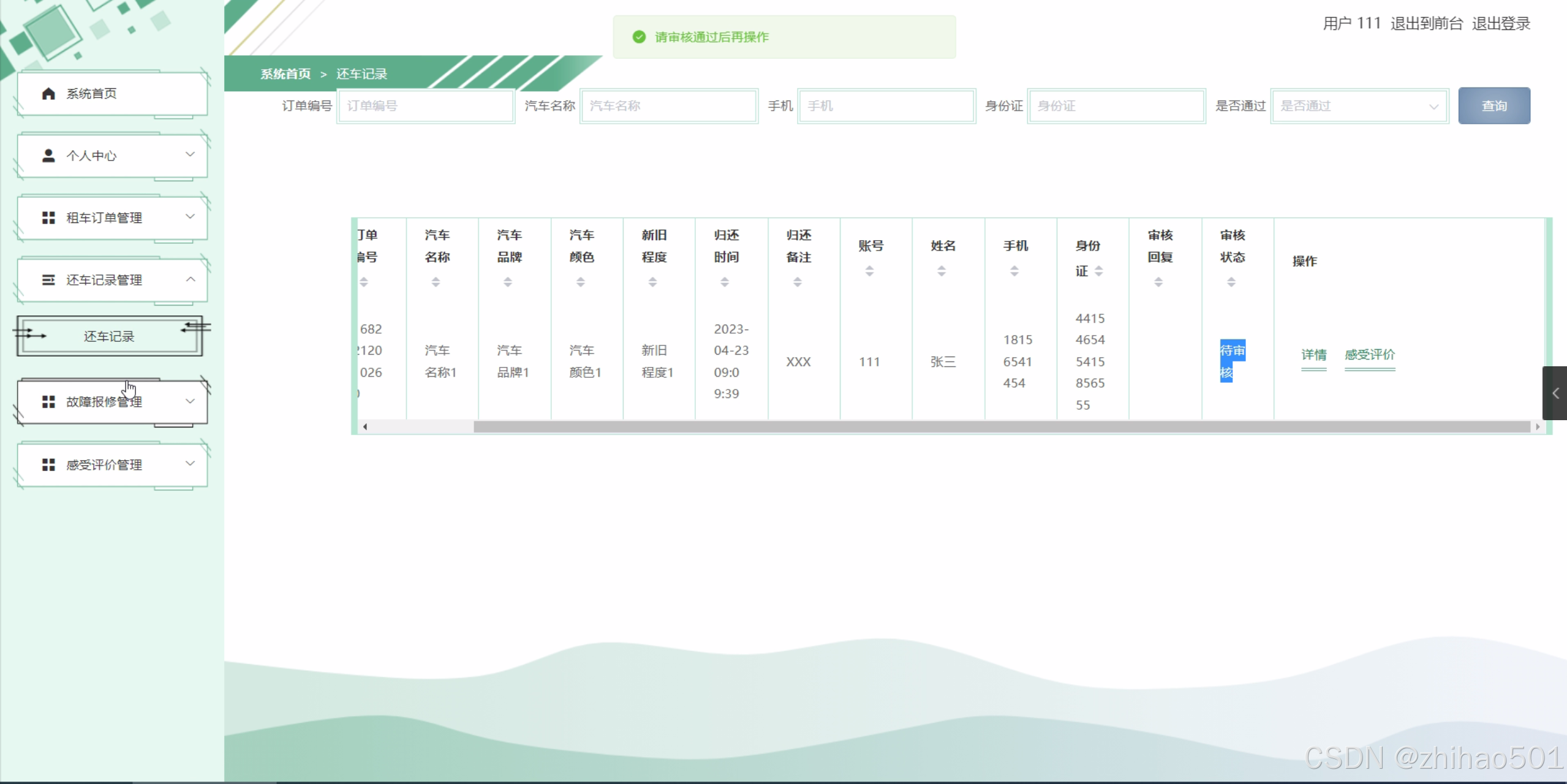The width and height of the screenshot is (1567, 784).
Task: Click the 订单编号 input field
Action: coord(426,106)
